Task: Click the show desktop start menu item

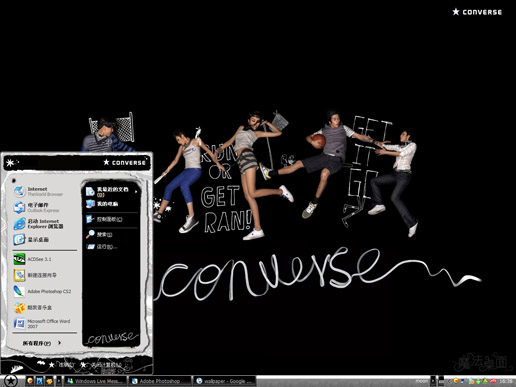Action: 32,239
